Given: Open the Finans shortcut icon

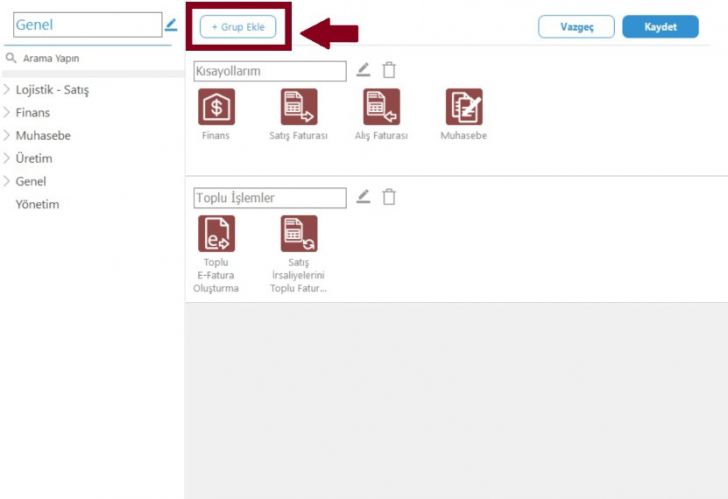Looking at the screenshot, I should tap(216, 107).
